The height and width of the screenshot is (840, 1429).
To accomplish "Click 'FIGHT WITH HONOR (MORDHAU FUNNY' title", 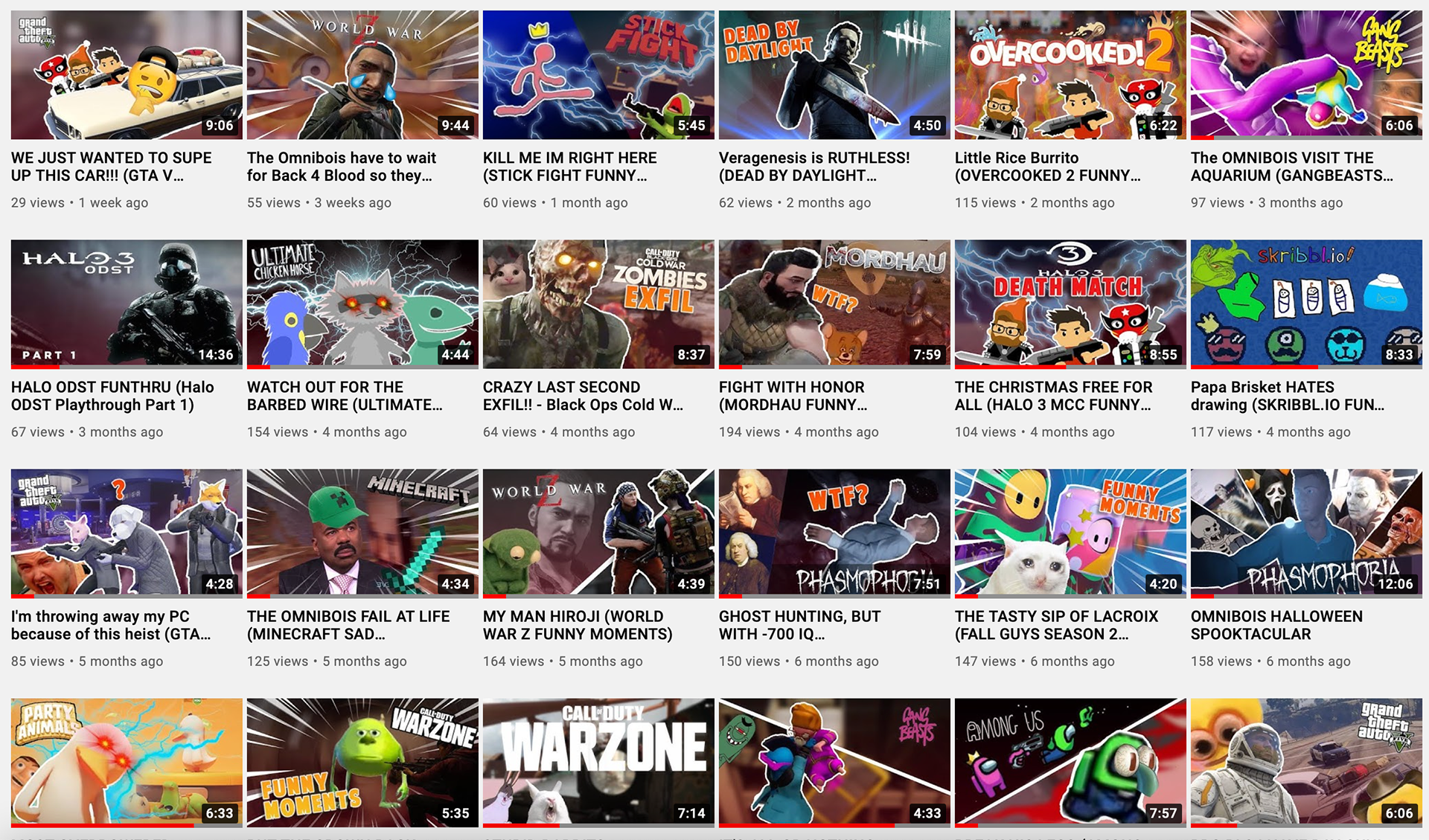I will [793, 396].
